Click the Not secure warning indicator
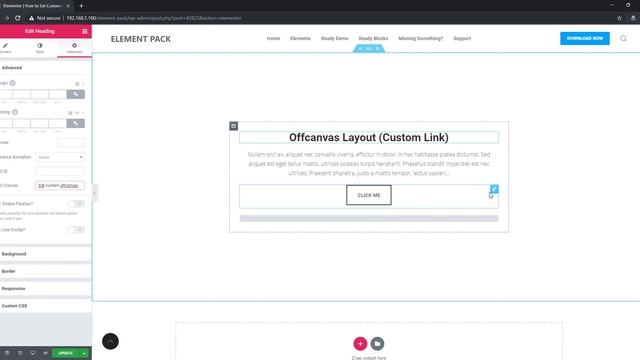The image size is (640, 360). pos(44,18)
